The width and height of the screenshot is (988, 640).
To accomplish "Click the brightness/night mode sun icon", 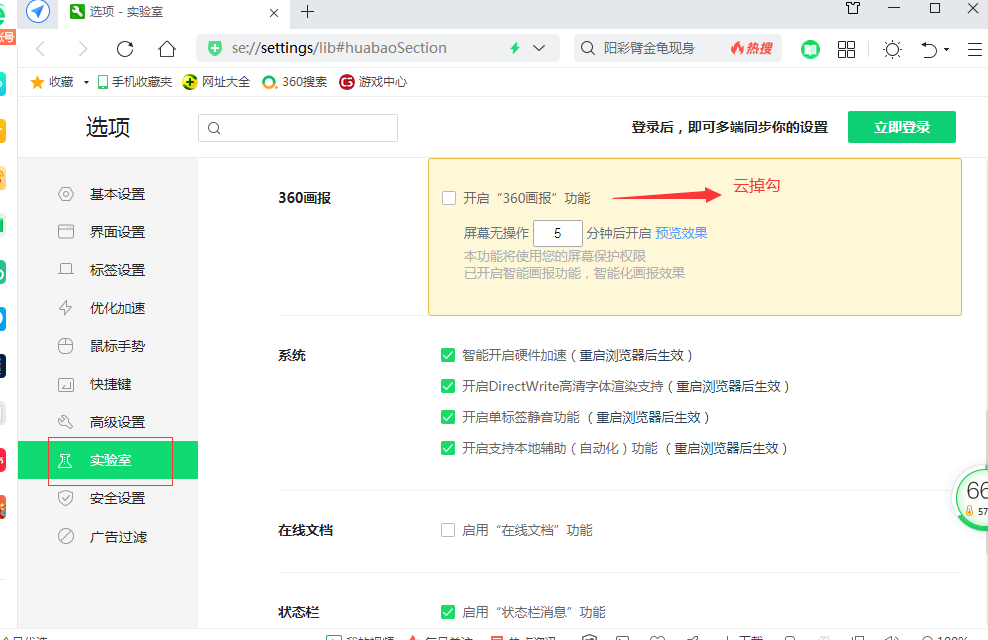I will 892,49.
